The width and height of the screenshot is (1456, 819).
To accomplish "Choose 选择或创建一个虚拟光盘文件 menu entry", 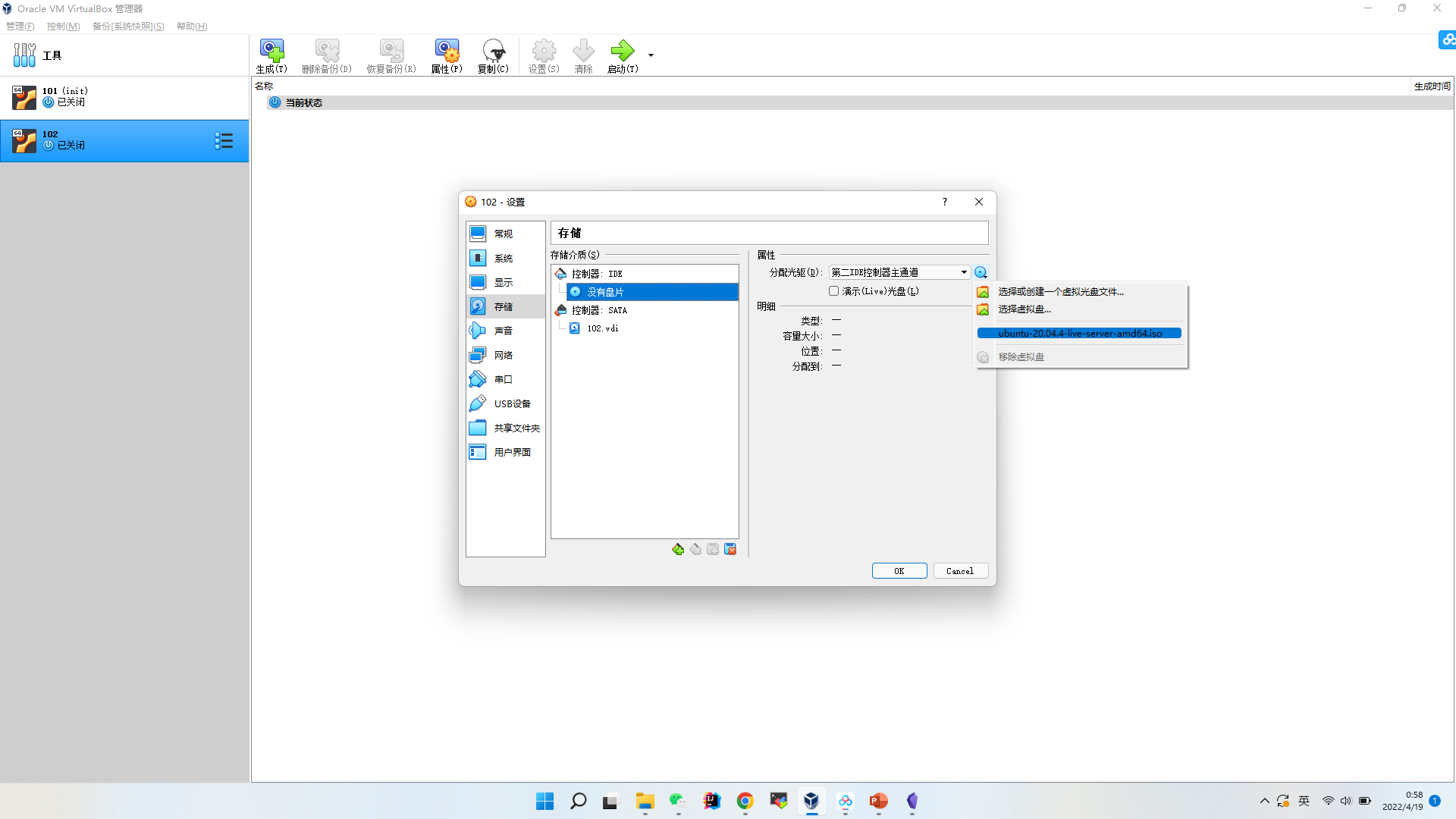I will [x=1081, y=292].
